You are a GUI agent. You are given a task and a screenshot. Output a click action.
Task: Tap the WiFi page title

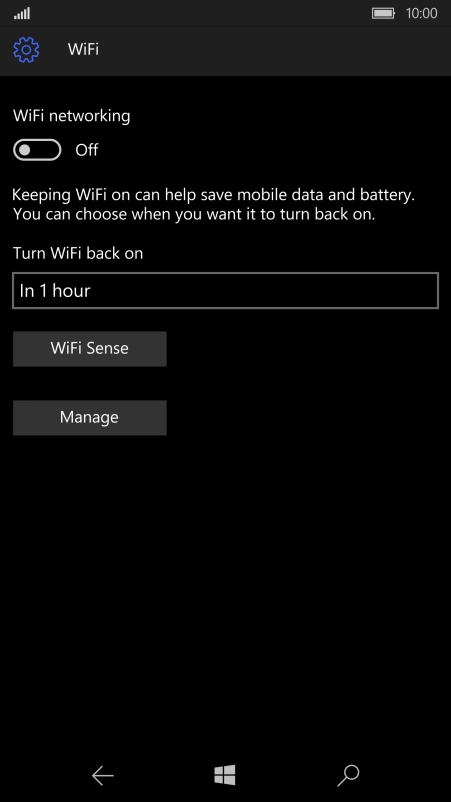coord(83,50)
